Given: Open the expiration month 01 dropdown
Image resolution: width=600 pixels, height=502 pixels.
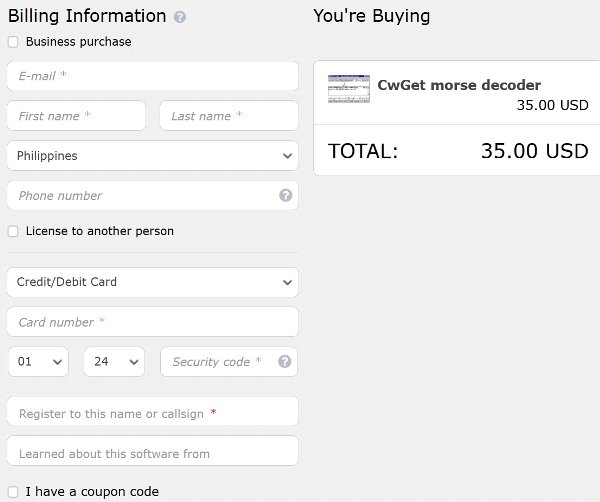Looking at the screenshot, I should 38,362.
